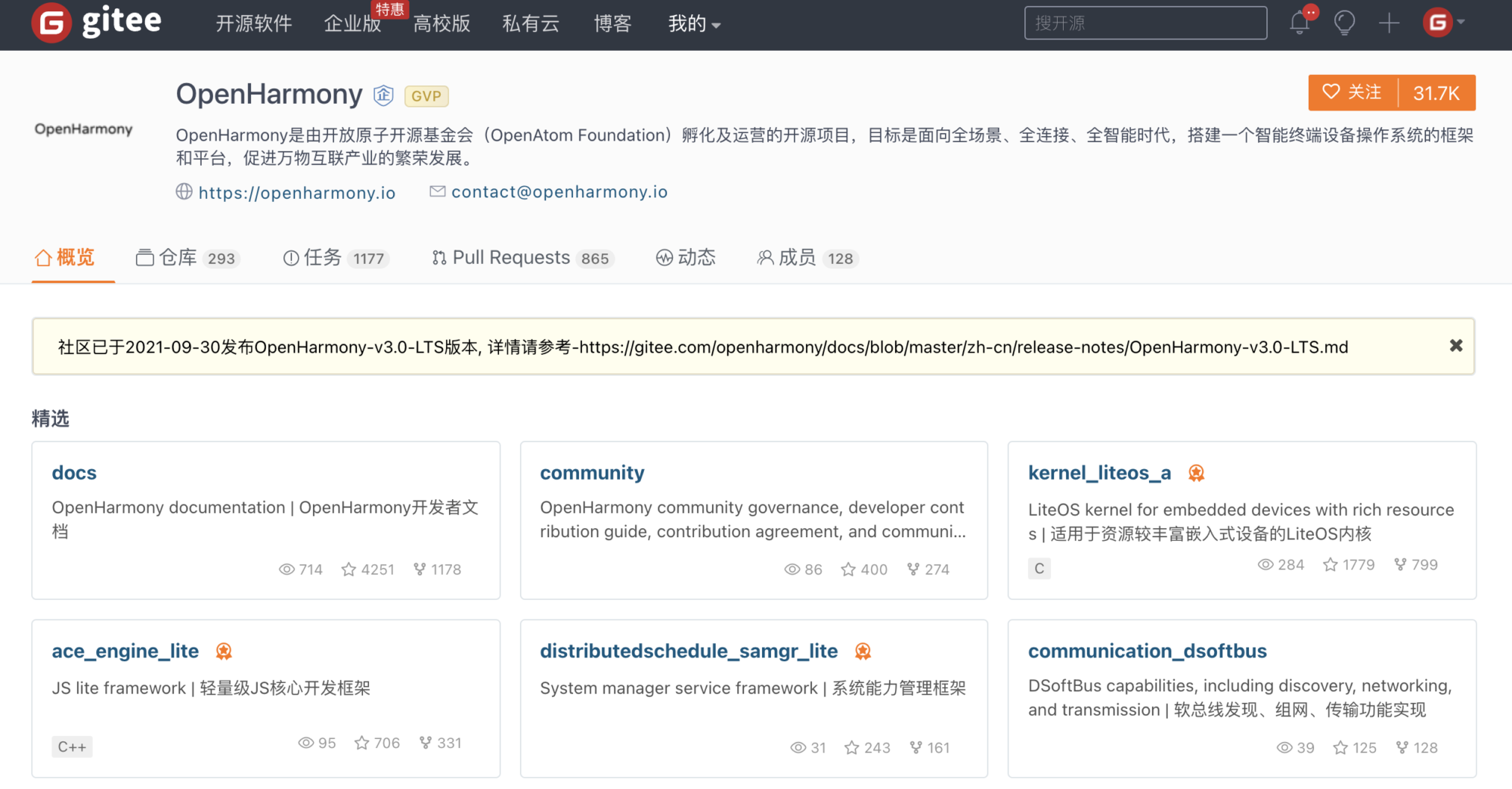Image resolution: width=1512 pixels, height=789 pixels.
Task: Click the globe icon beside website link
Action: click(184, 191)
